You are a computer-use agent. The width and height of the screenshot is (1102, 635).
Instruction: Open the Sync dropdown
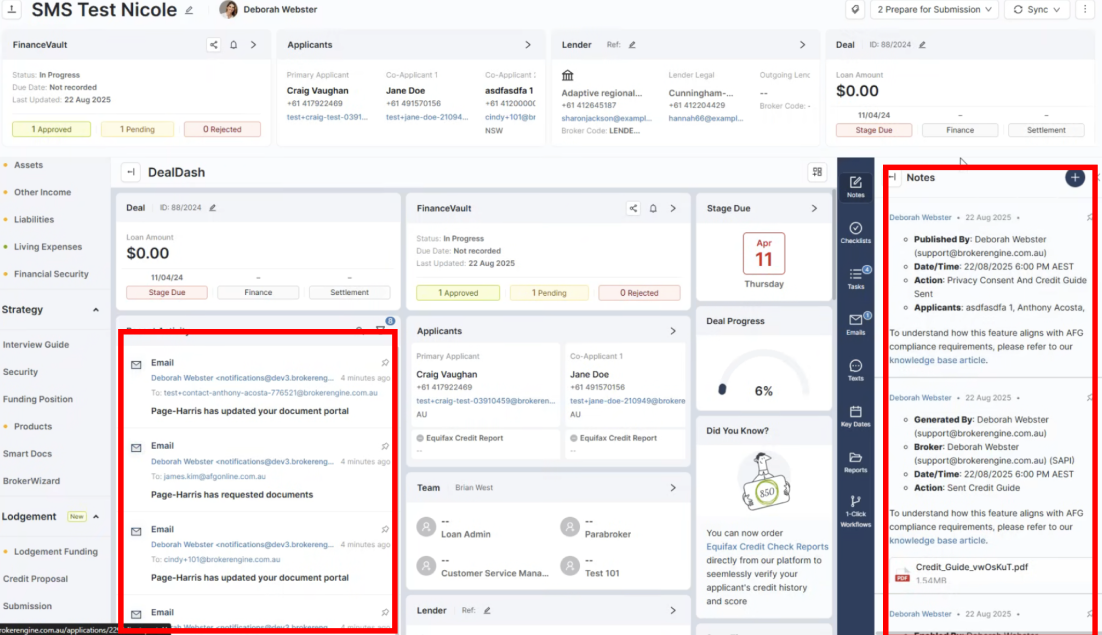pos(1036,10)
